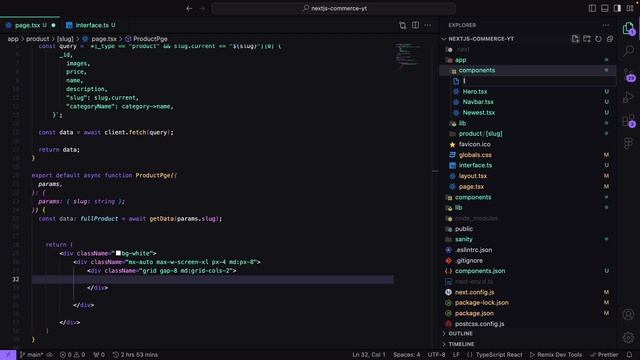Open the Explorer view in activity bar

click(628, 29)
